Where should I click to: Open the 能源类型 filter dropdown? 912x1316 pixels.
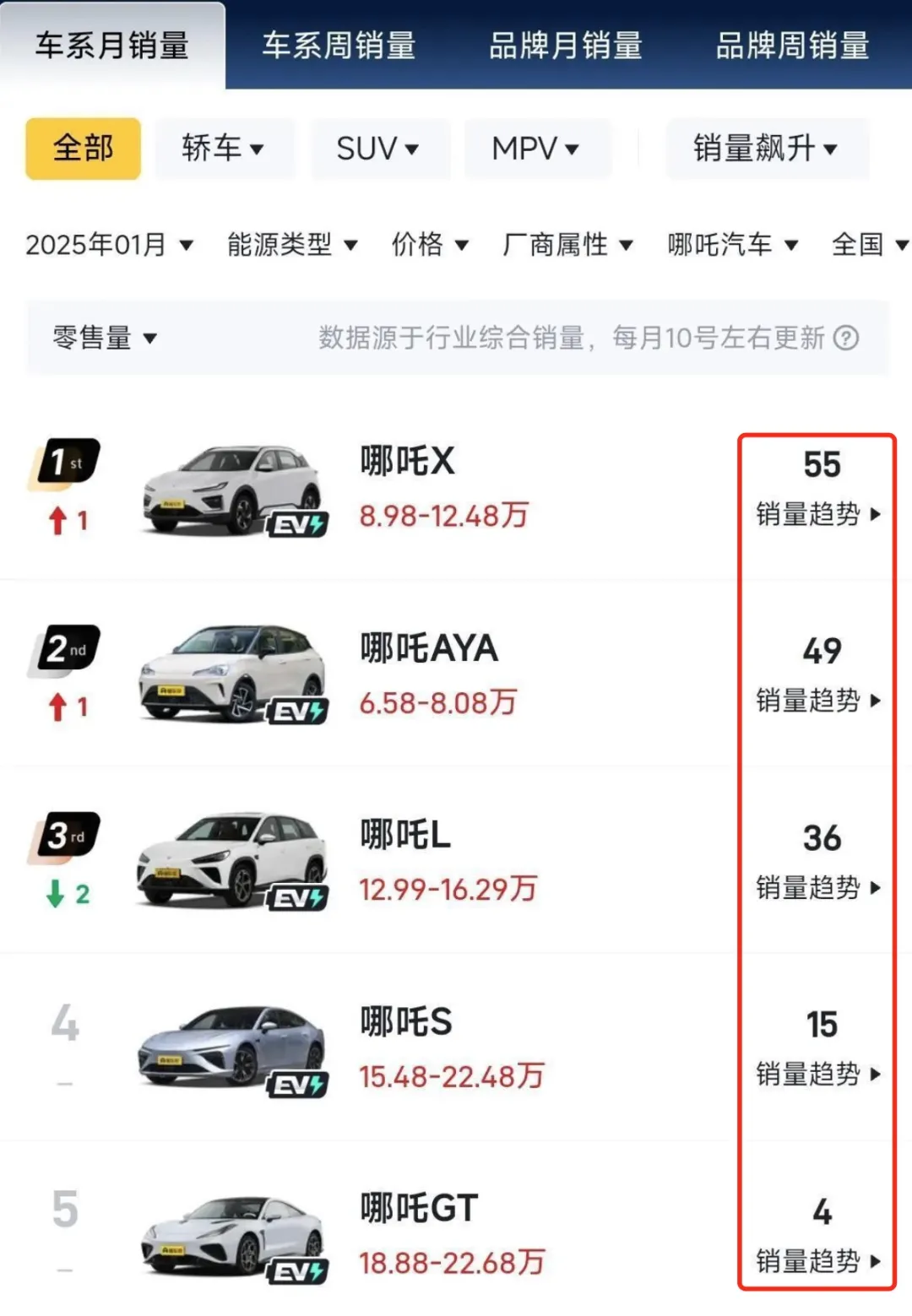[292, 245]
